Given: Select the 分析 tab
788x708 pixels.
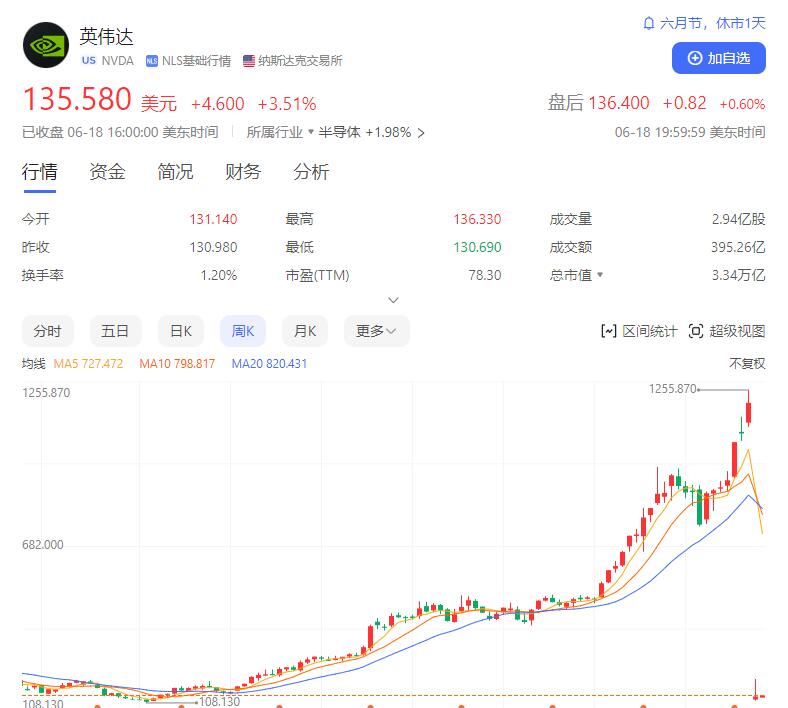Looking at the screenshot, I should (x=311, y=172).
